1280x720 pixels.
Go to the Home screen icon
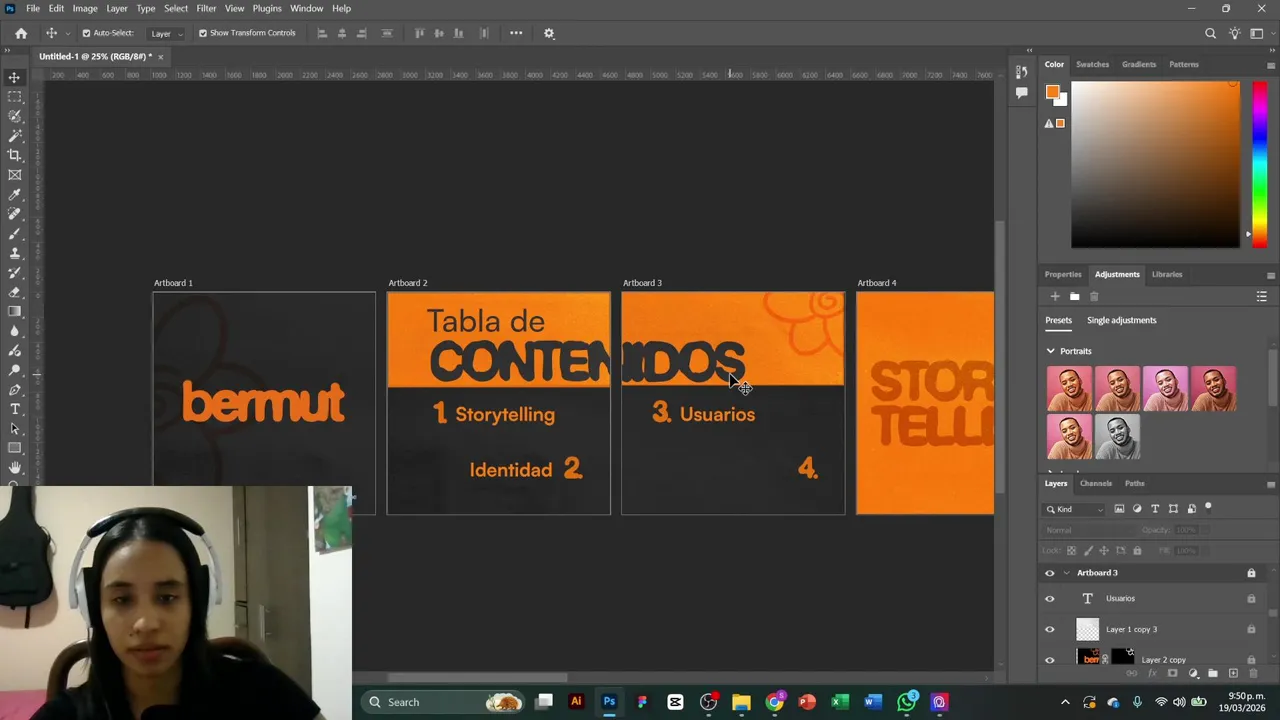tap(21, 33)
